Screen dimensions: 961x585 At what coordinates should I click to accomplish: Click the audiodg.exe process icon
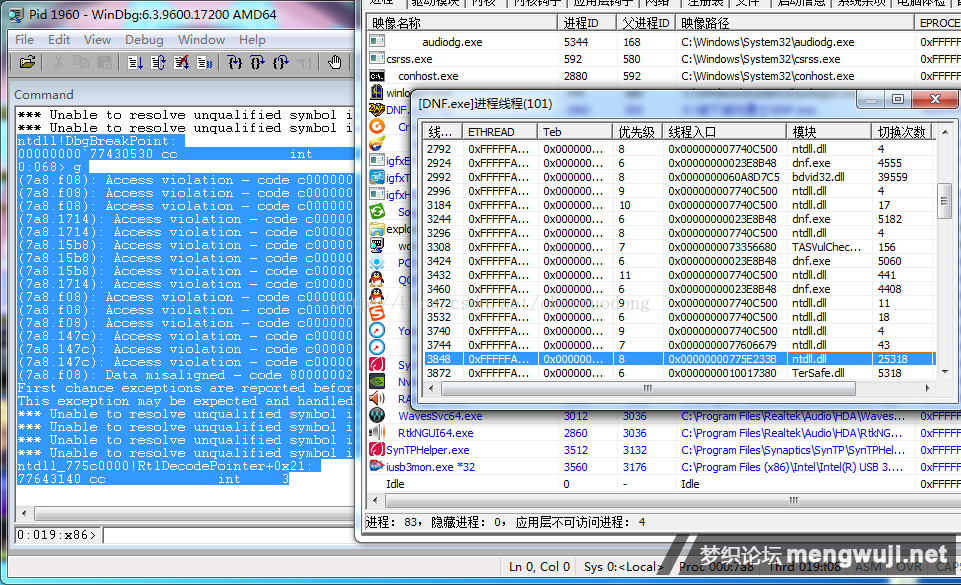pyautogui.click(x=377, y=42)
